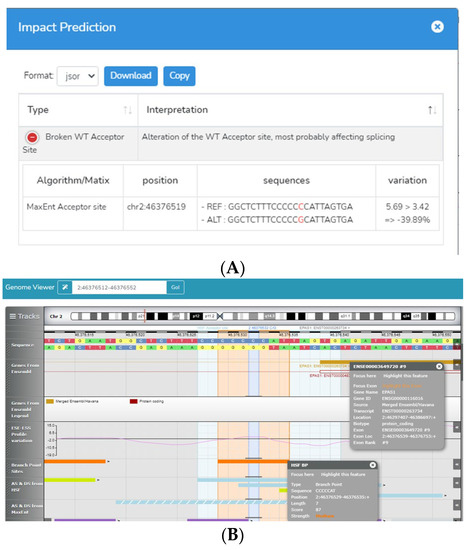Image resolution: width=472 pixels, height=550 pixels.
Task: Click the Genome Viewer tool icon
Action: pos(65,287)
